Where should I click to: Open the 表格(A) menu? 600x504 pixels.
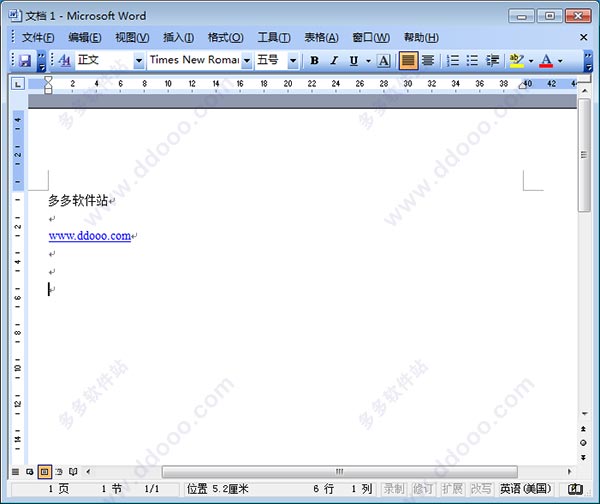321,38
